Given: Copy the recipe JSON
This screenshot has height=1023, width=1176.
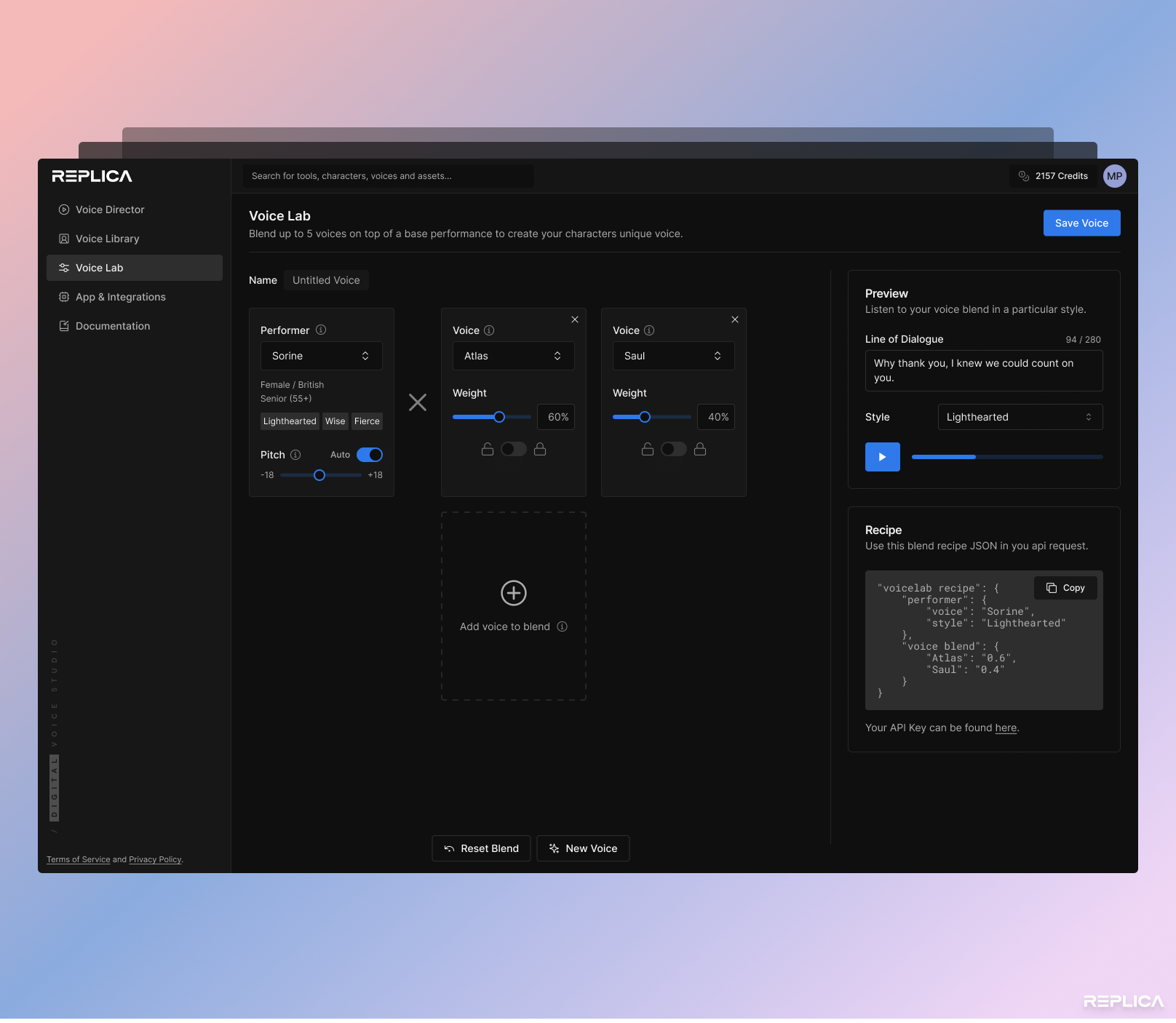Looking at the screenshot, I should (1065, 588).
